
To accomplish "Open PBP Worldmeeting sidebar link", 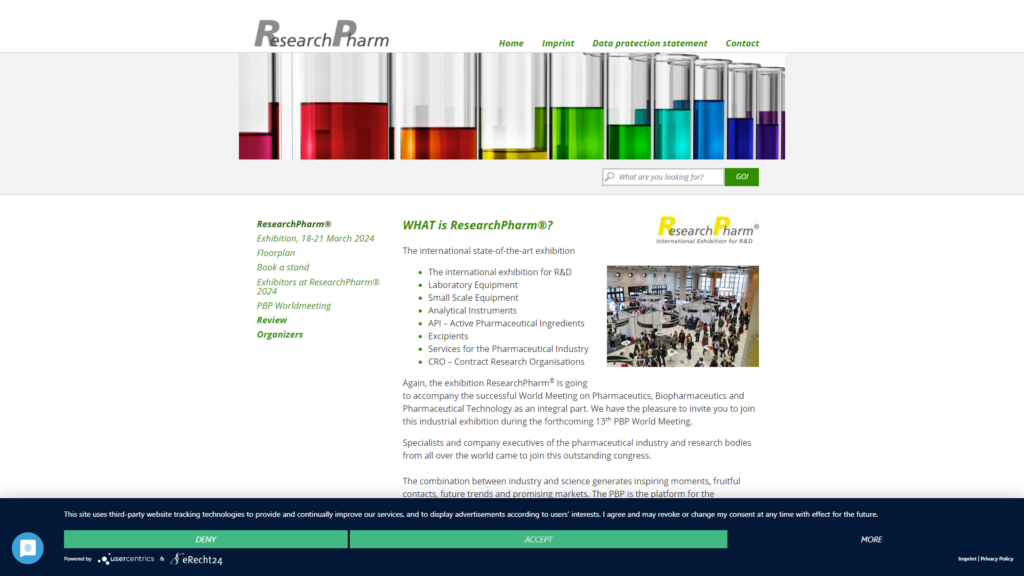I will (x=293, y=306).
